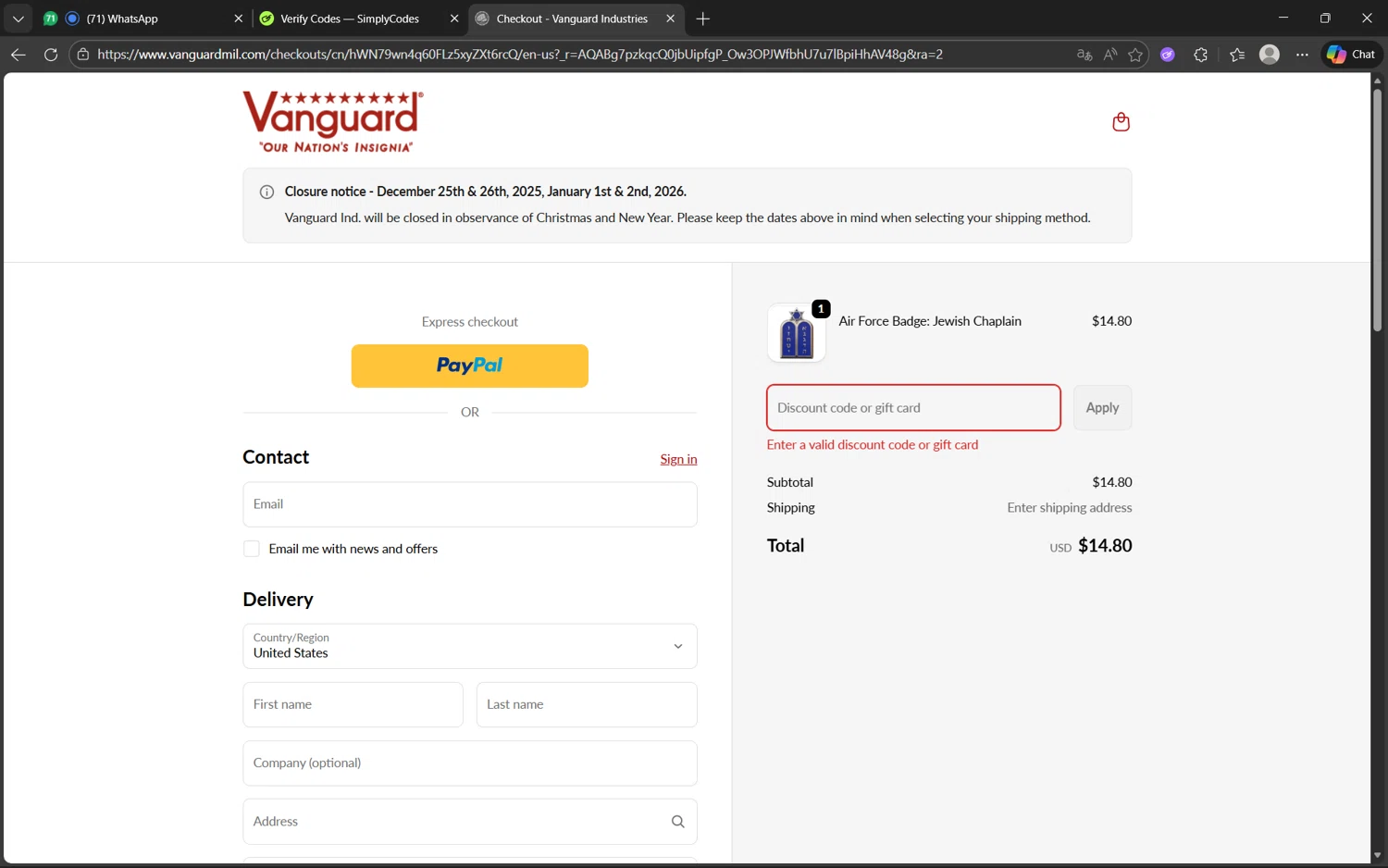Click the page vertical scrollbar

point(1377,211)
